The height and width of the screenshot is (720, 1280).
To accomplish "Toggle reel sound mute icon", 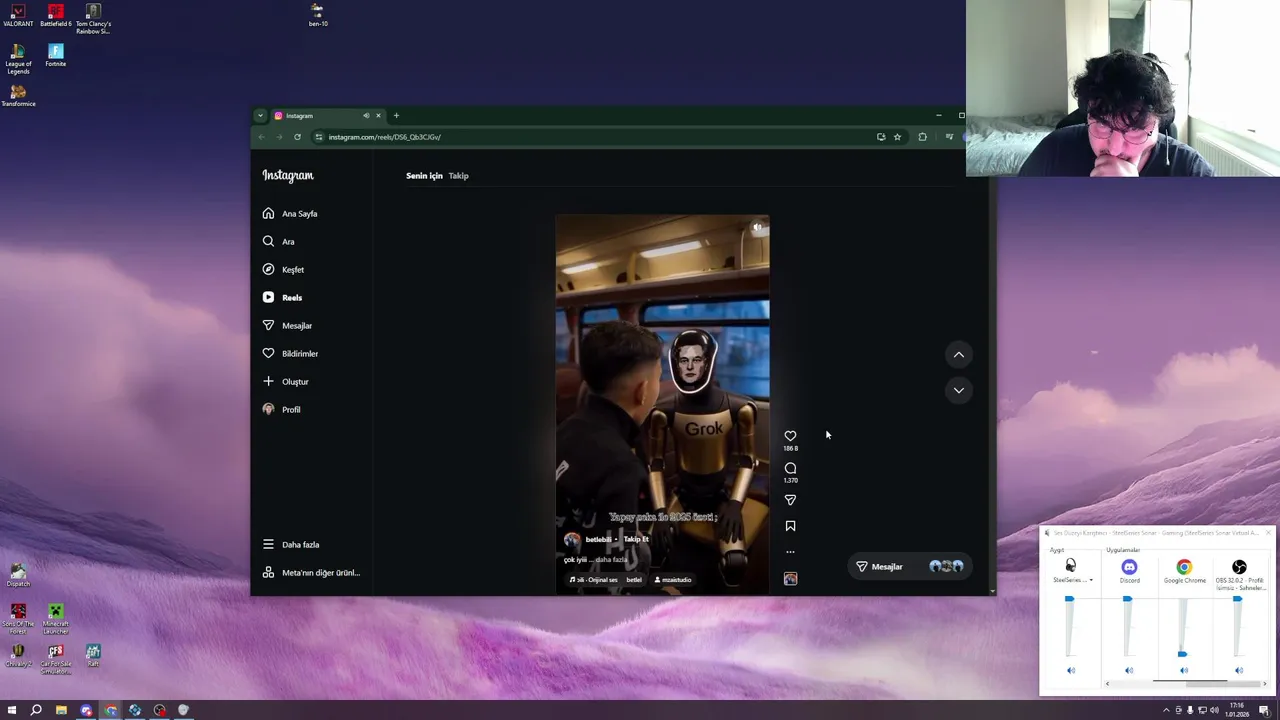I will point(757,228).
